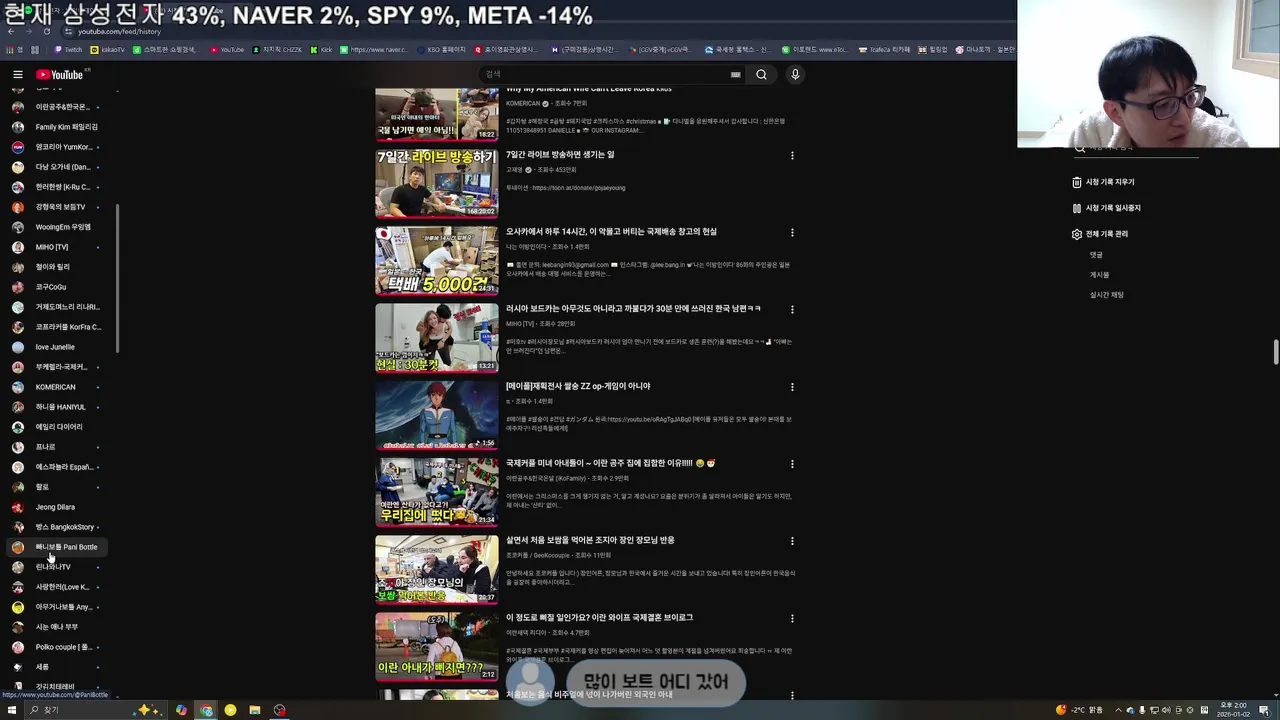Open more options for the 보쌈 장모님 반응 video

tap(792, 541)
